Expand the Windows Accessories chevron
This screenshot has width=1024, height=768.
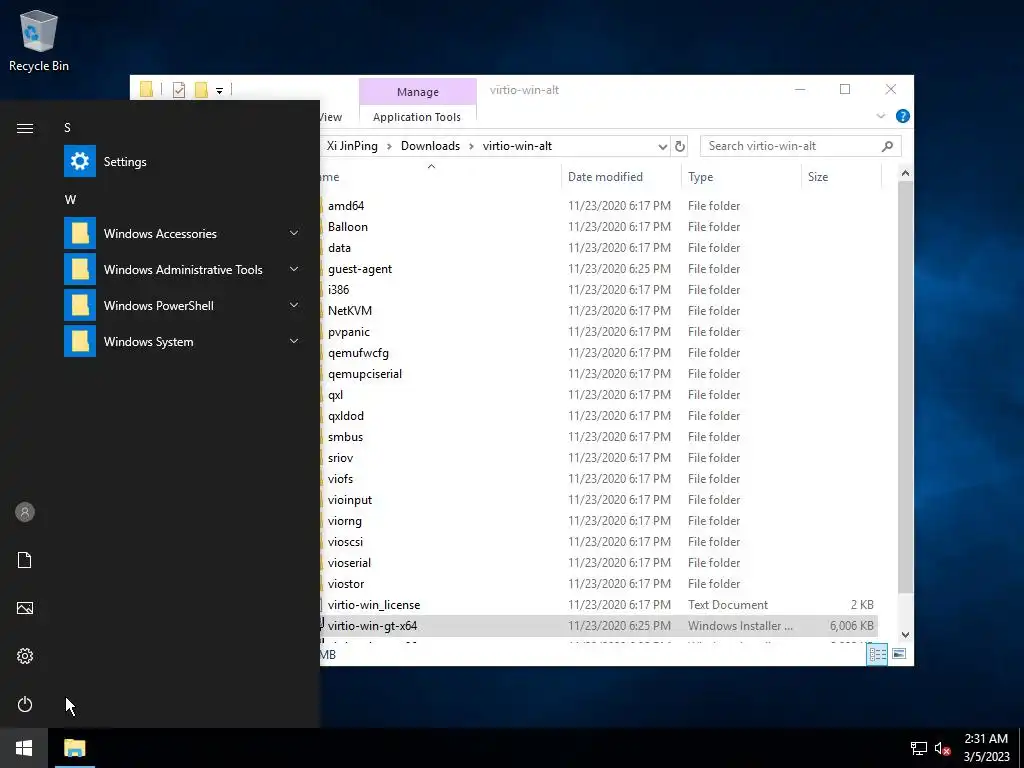(x=294, y=233)
